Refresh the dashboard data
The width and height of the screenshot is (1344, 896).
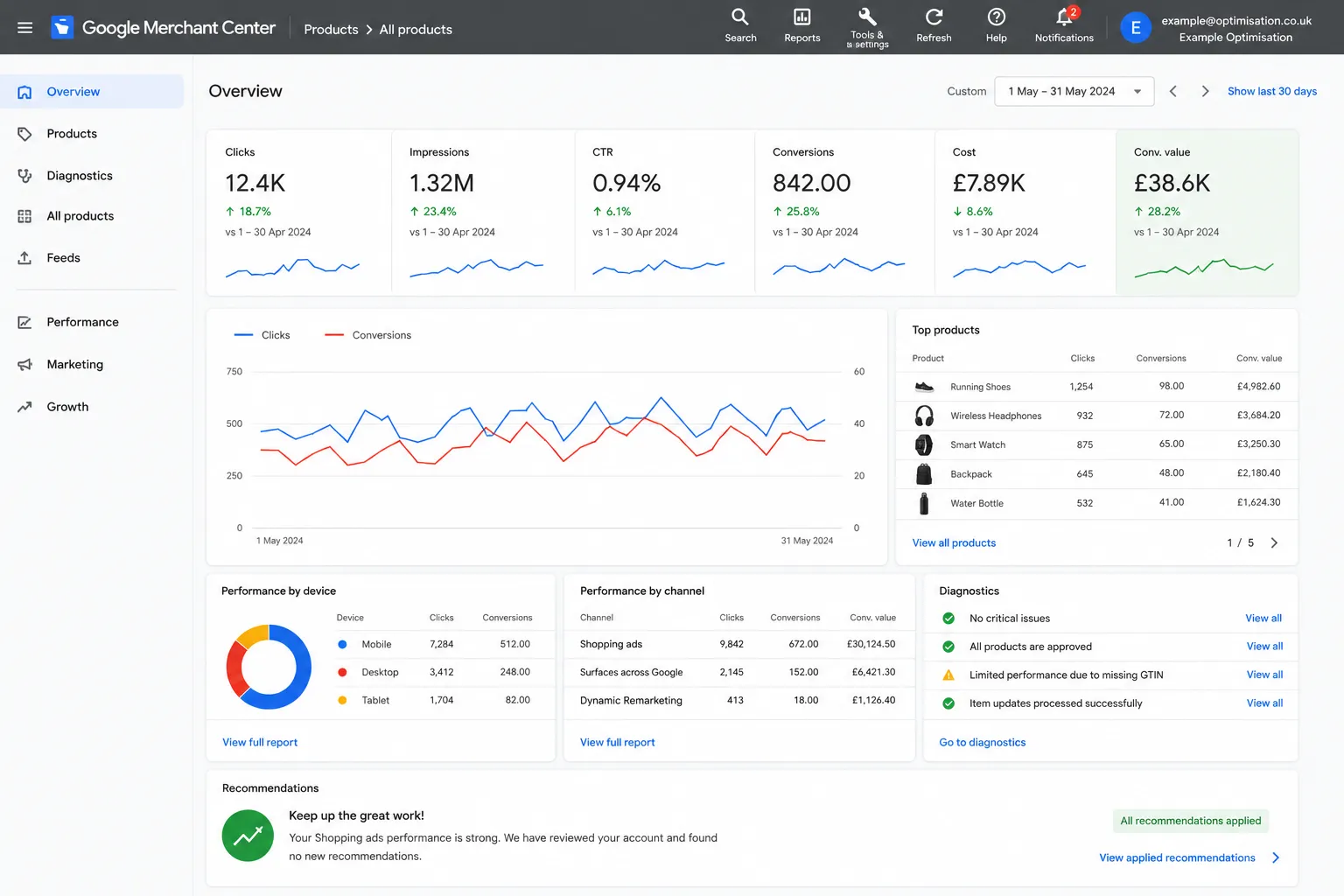pyautogui.click(x=934, y=26)
